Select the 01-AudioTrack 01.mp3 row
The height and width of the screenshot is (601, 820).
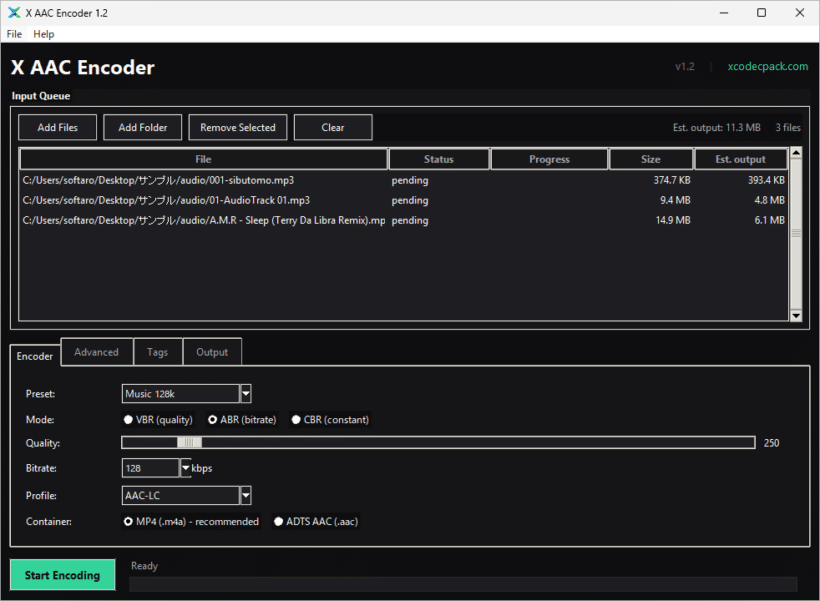pyautogui.click(x=403, y=200)
